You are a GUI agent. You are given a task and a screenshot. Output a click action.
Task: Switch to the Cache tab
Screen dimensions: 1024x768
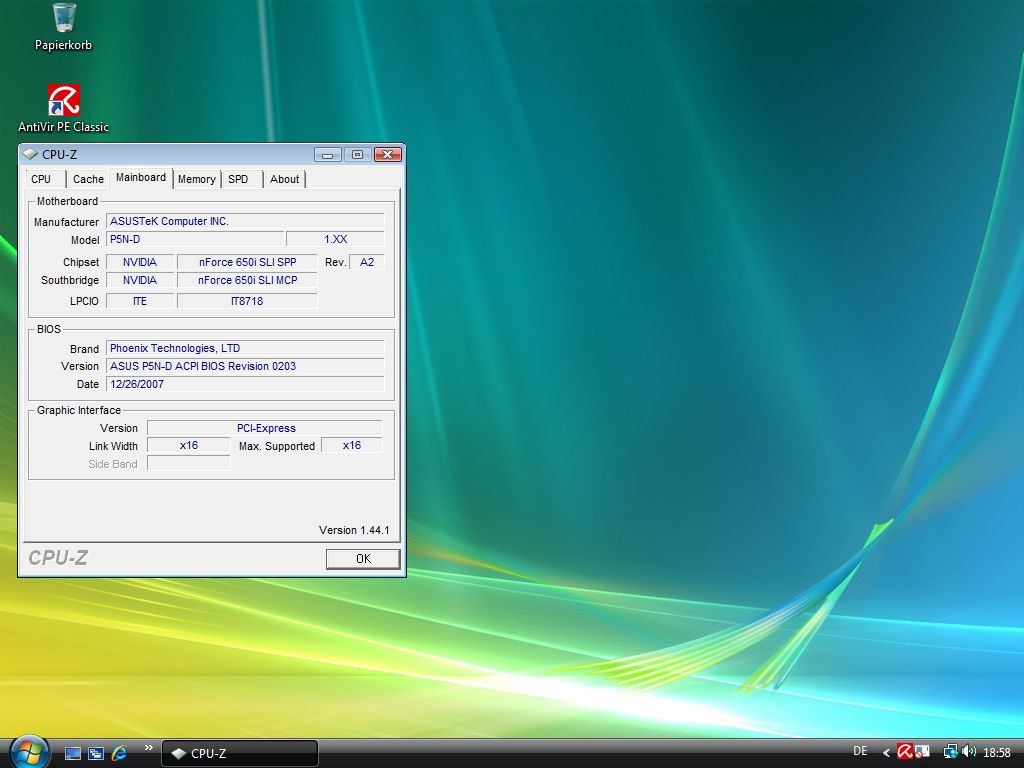pos(88,179)
